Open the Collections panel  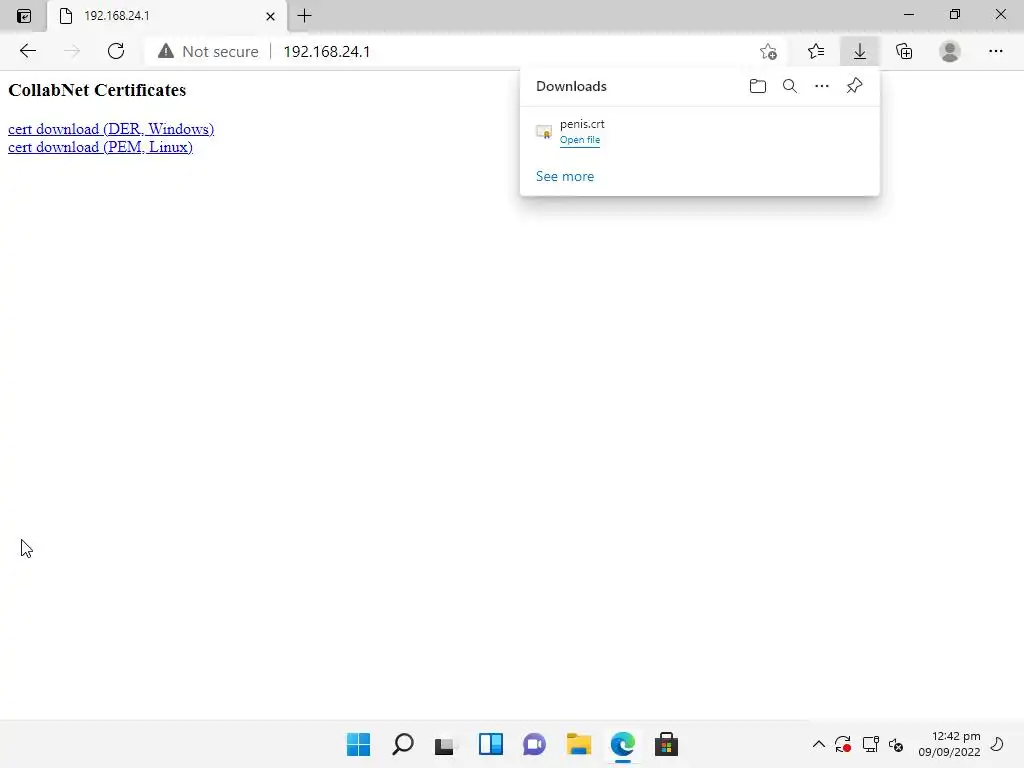click(904, 51)
